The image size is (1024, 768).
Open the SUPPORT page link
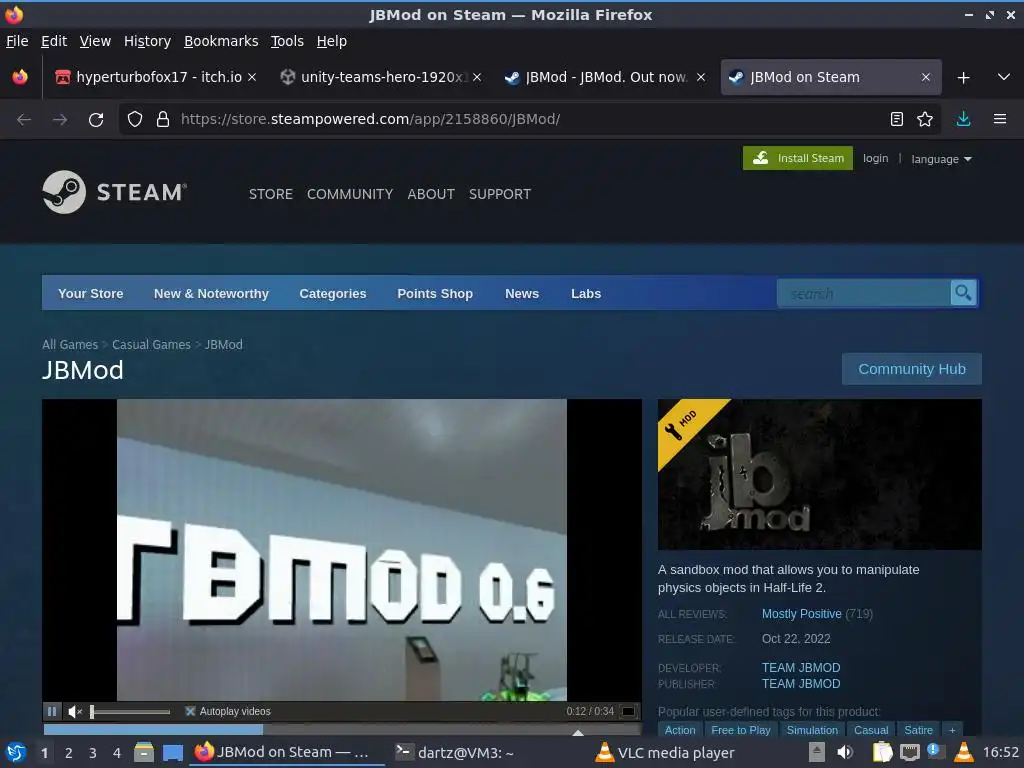tap(500, 194)
